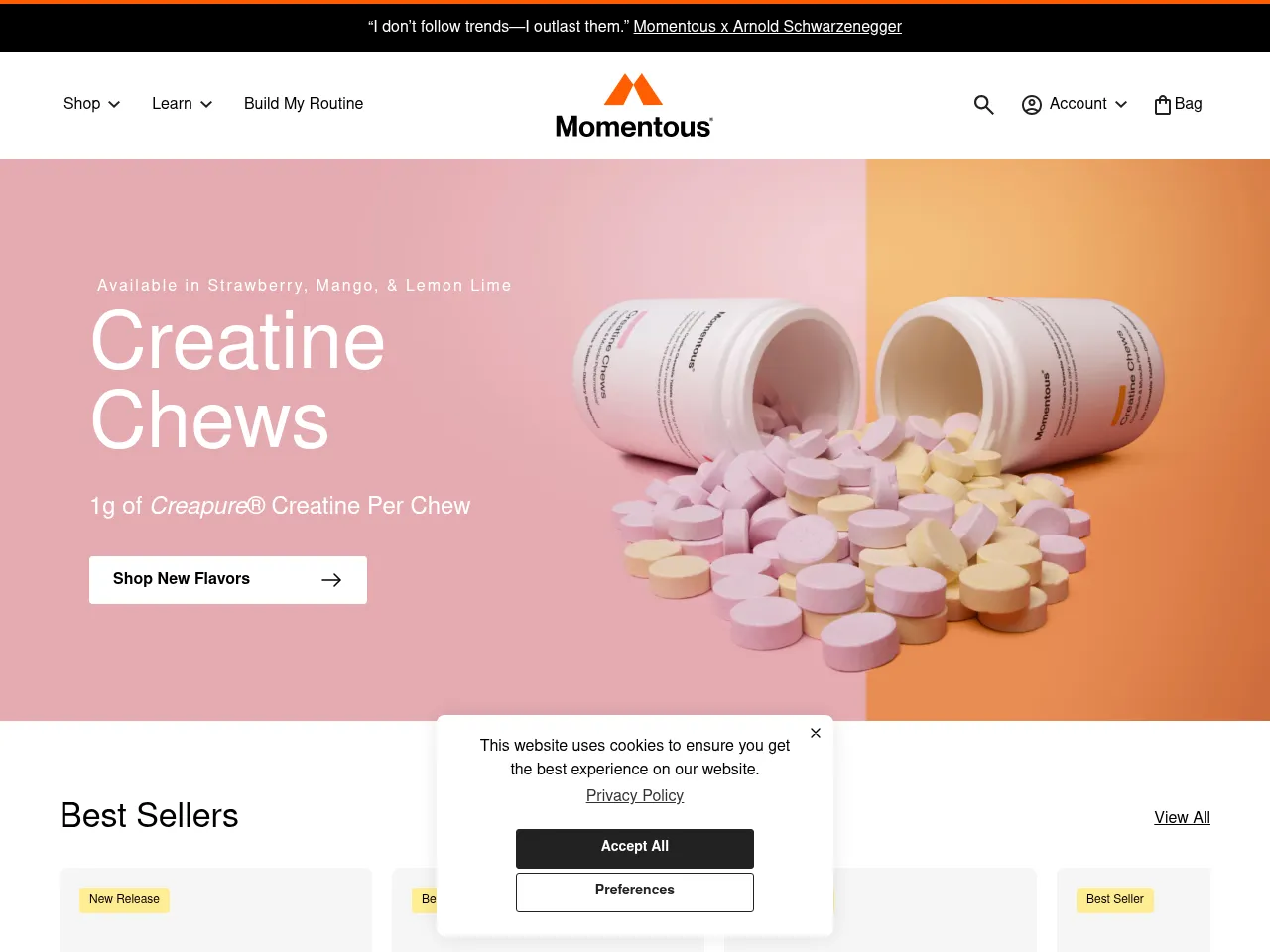Open the shopping Bag icon

1163,104
